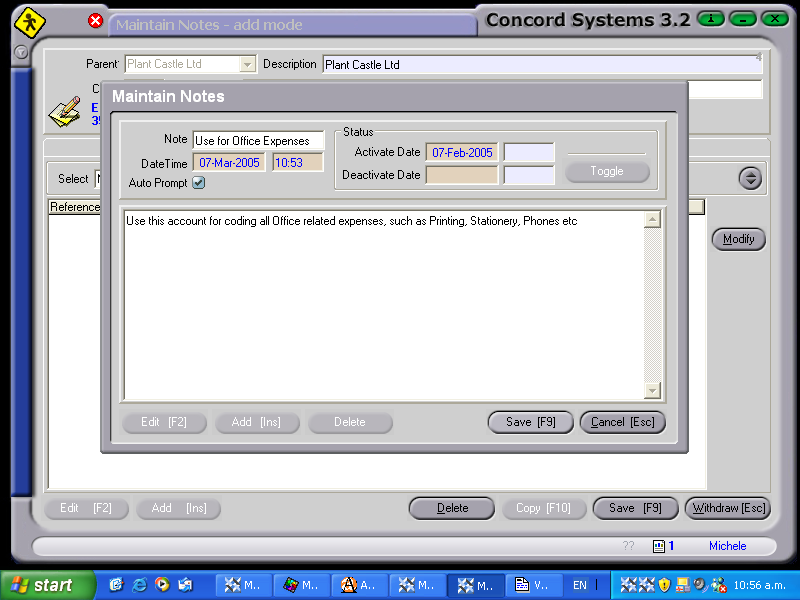
Task: Click inside the Note field showing Office Expenses
Action: click(258, 140)
